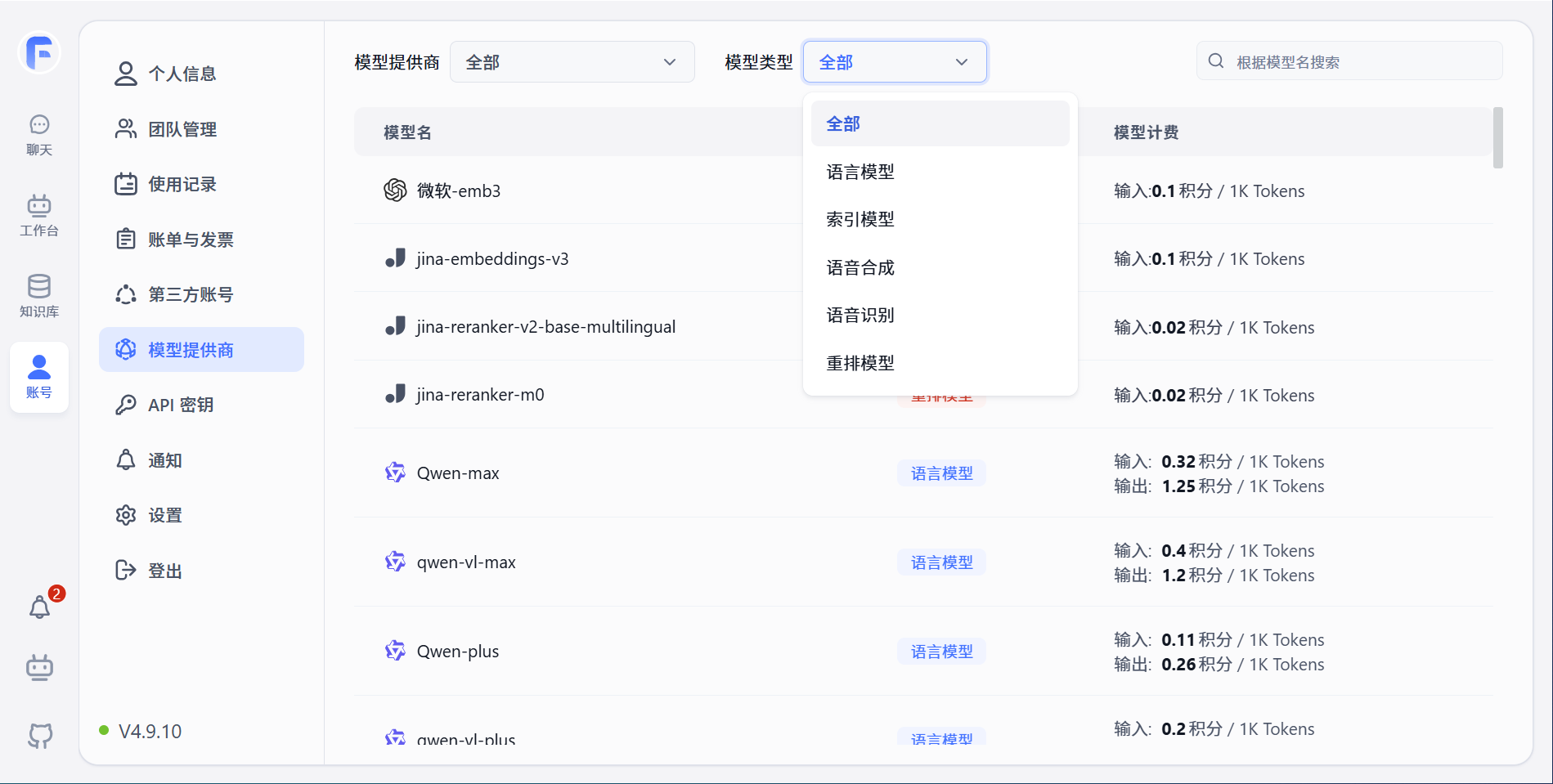Click the 模型计费 column header

click(1146, 132)
